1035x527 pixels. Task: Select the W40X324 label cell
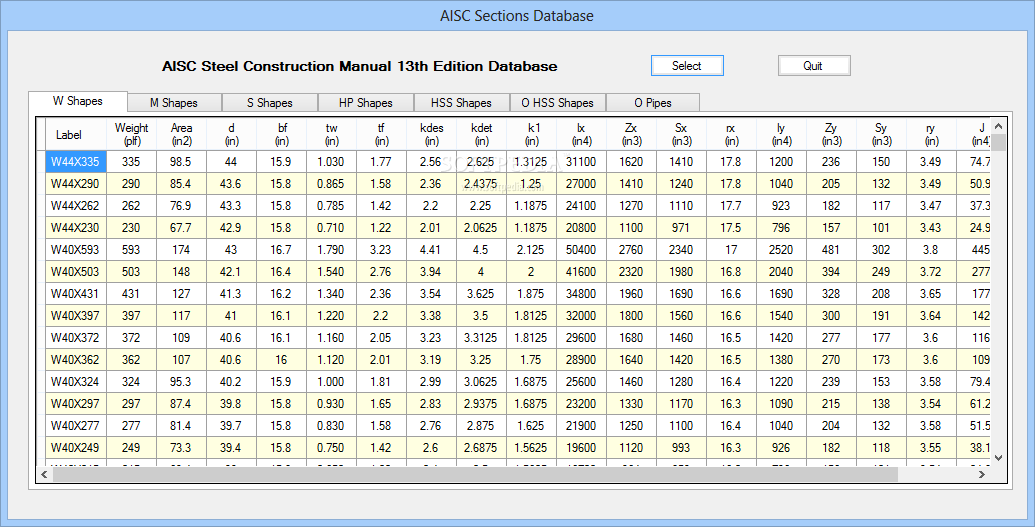(x=76, y=382)
